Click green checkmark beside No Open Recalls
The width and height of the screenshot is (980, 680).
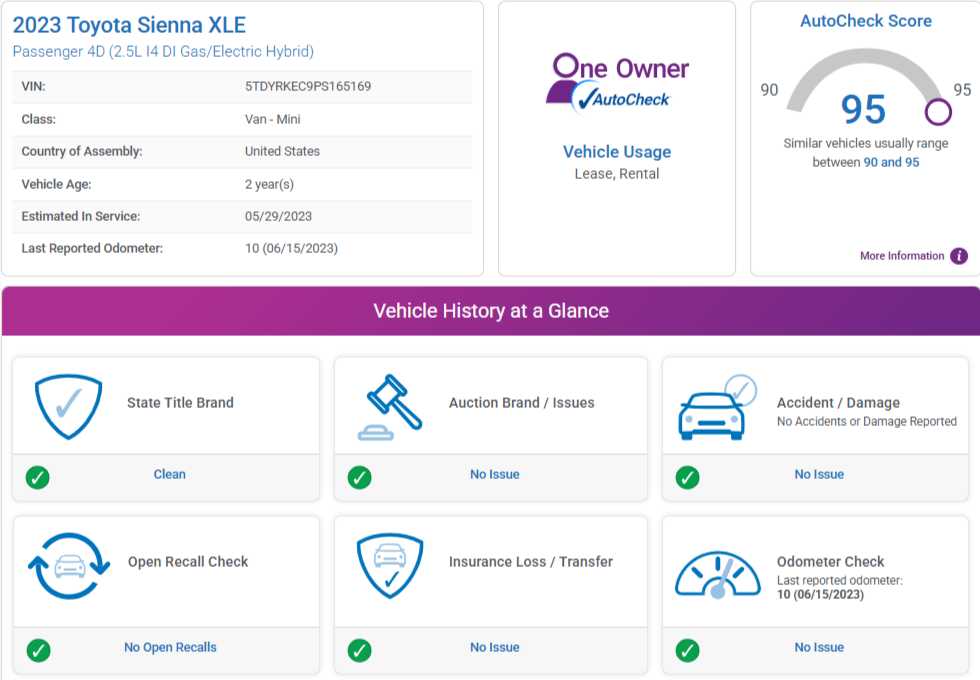pyautogui.click(x=38, y=651)
